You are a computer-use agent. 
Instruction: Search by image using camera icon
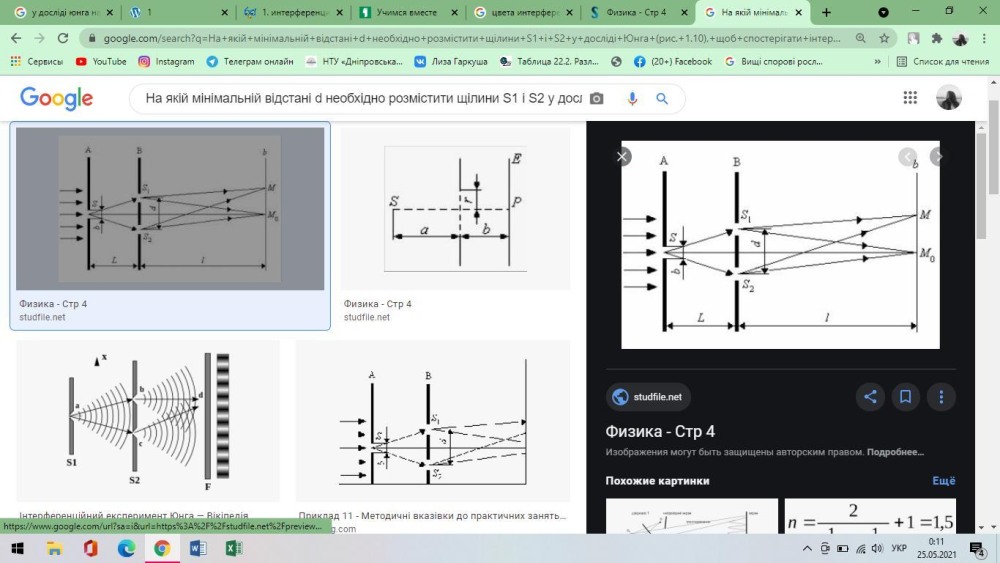tap(597, 99)
